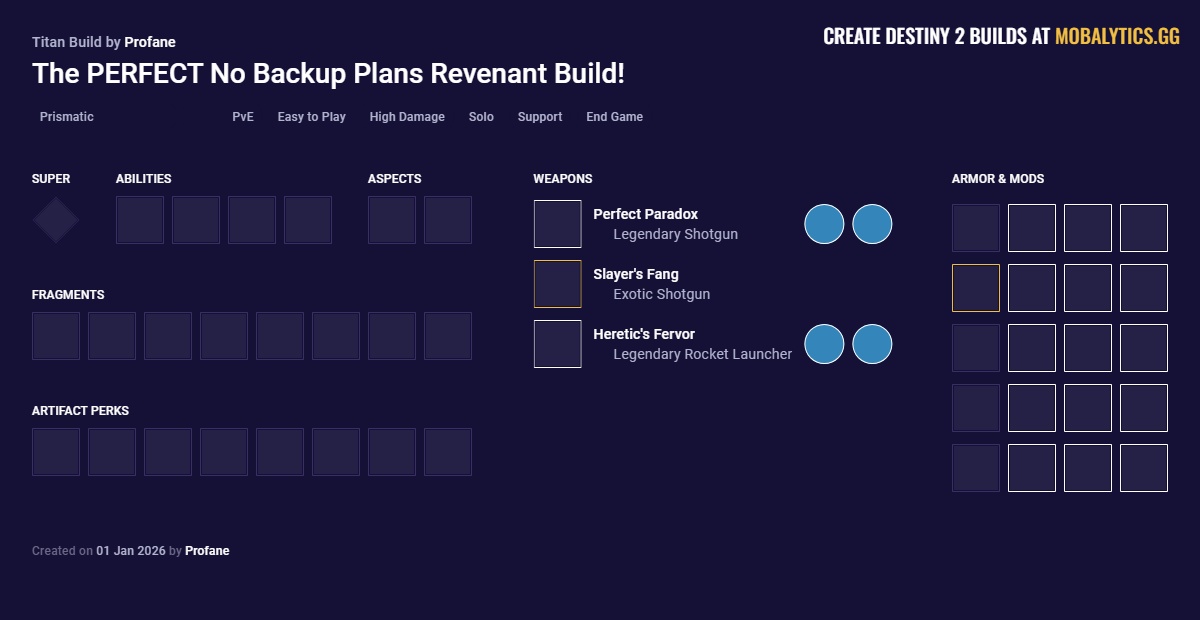Click the Perfect Paradox weapon icon
This screenshot has width=1200, height=620.
tap(557, 223)
